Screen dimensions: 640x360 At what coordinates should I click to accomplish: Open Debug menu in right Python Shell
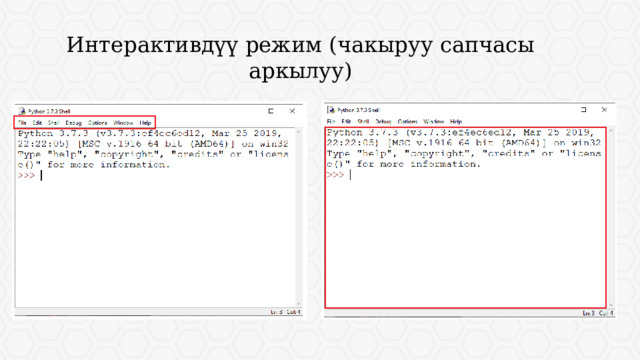pos(383,122)
